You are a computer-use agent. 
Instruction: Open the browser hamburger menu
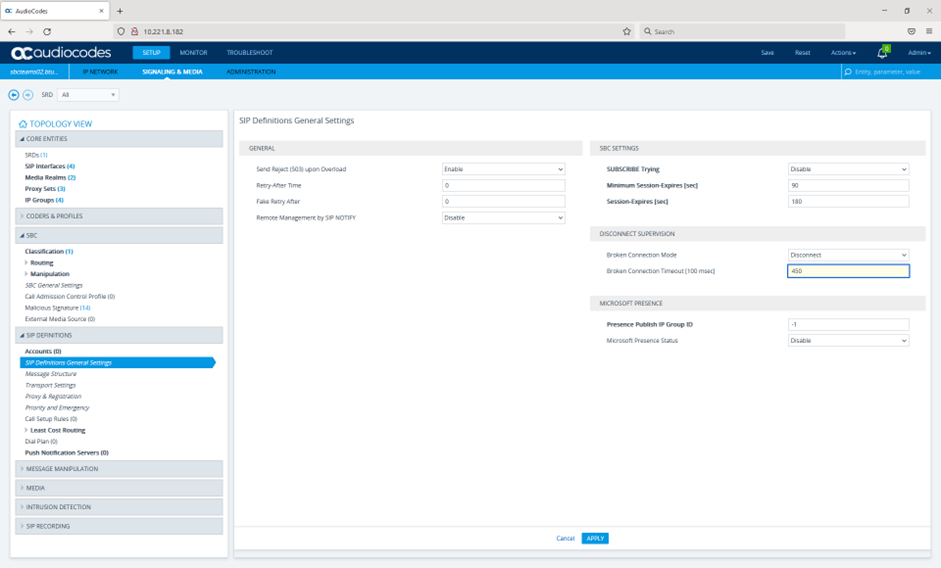coord(929,31)
